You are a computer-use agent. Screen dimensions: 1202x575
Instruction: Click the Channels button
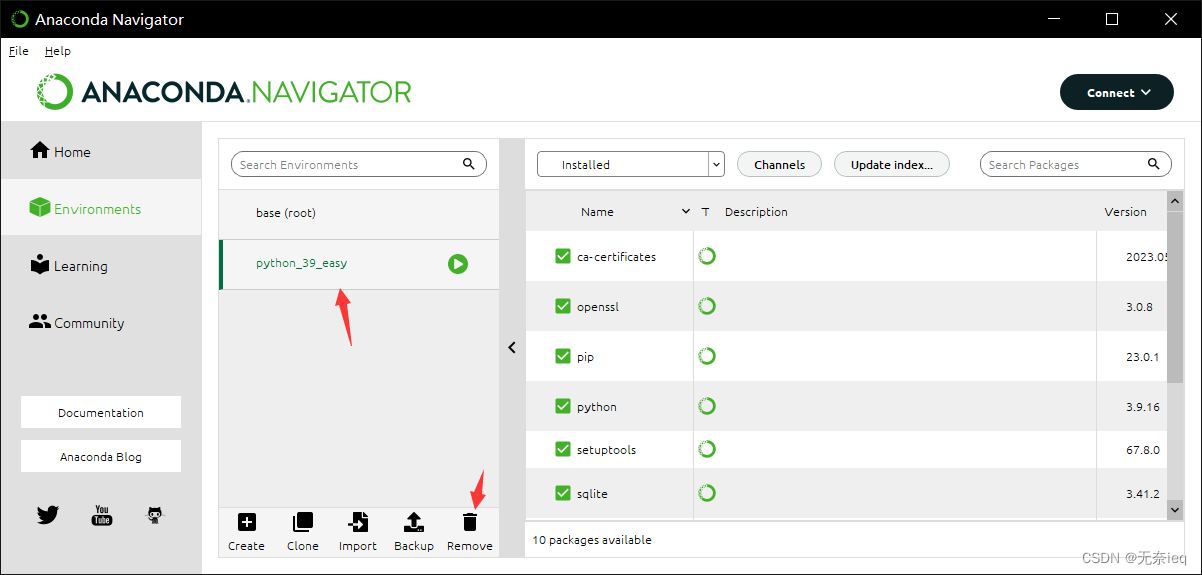point(779,164)
